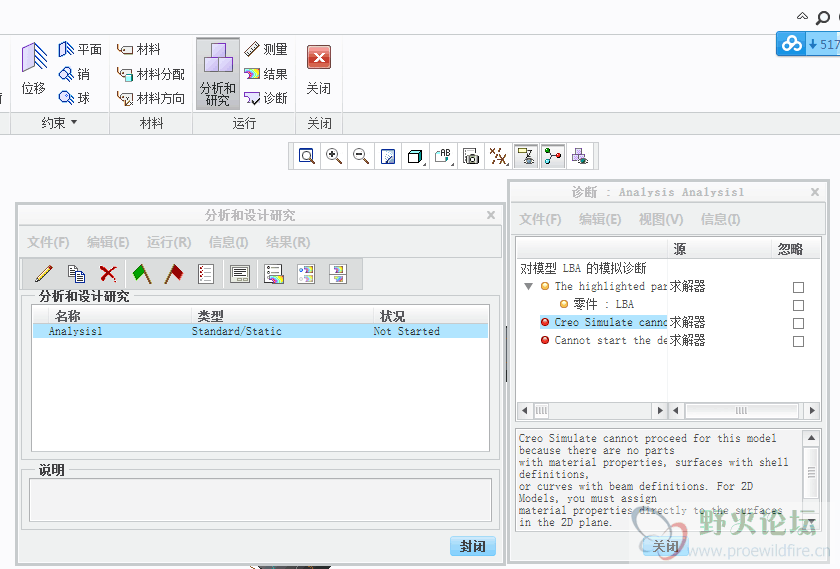840x569 pixels.
Task: Open the 材料方向 material orientation tool
Action: 151,98
